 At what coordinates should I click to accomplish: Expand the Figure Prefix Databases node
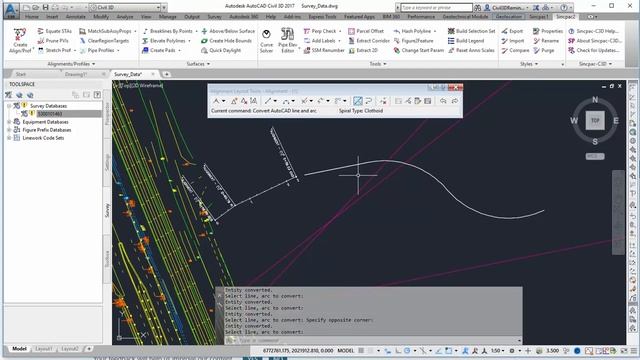point(9,130)
